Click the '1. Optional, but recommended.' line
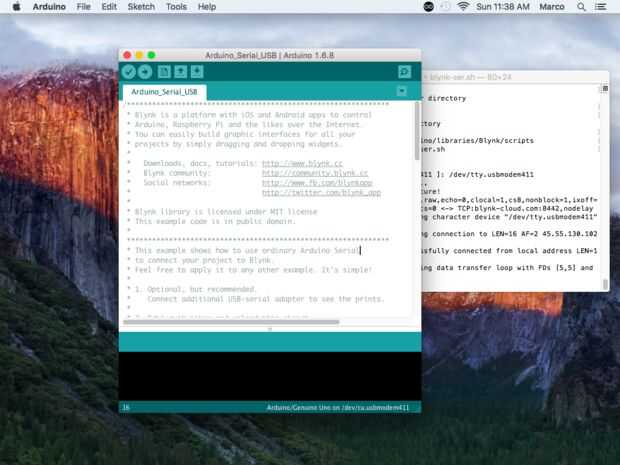The width and height of the screenshot is (620, 465). [195, 289]
